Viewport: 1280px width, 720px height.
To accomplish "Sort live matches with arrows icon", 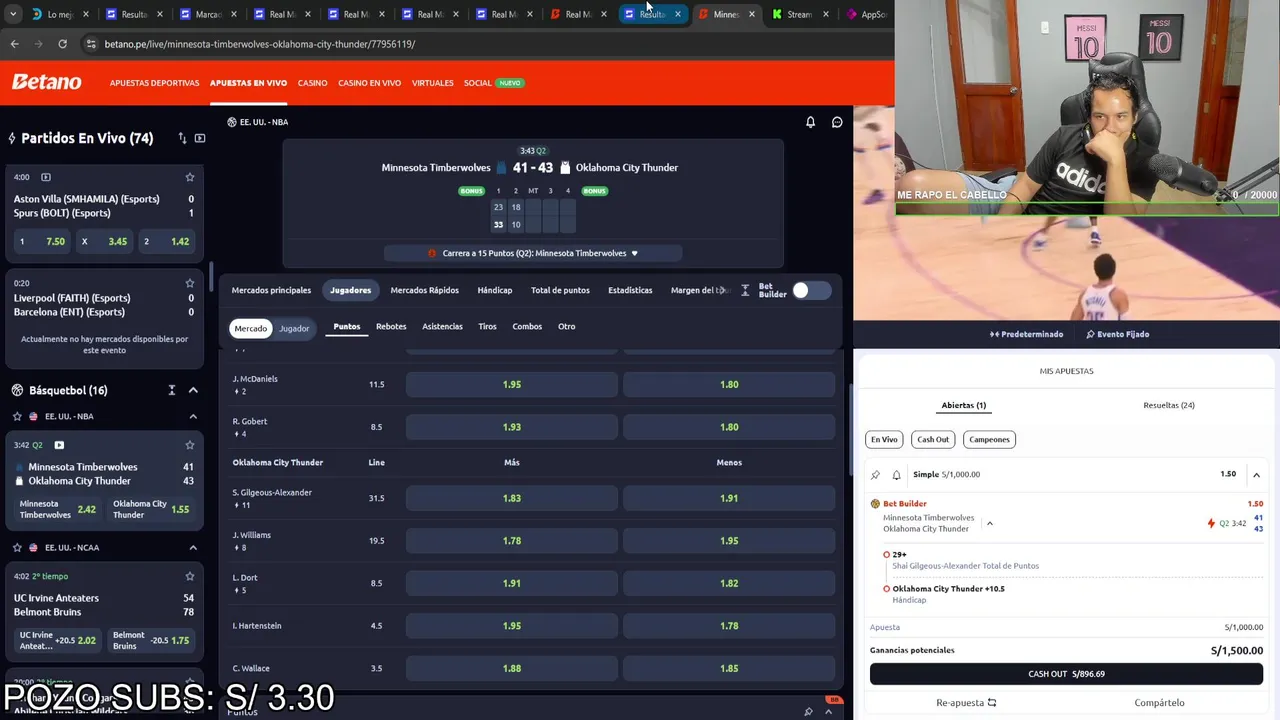I will [x=182, y=138].
